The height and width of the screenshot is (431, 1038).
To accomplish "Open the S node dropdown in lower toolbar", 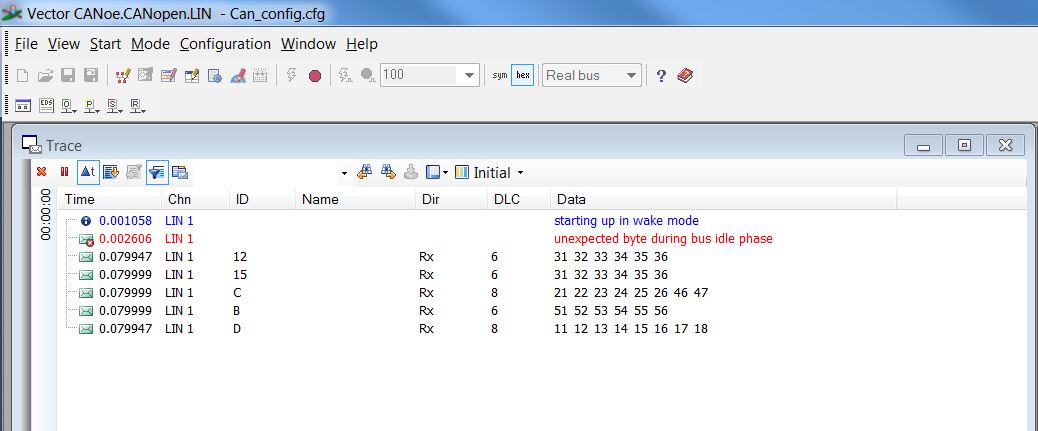I will click(115, 106).
